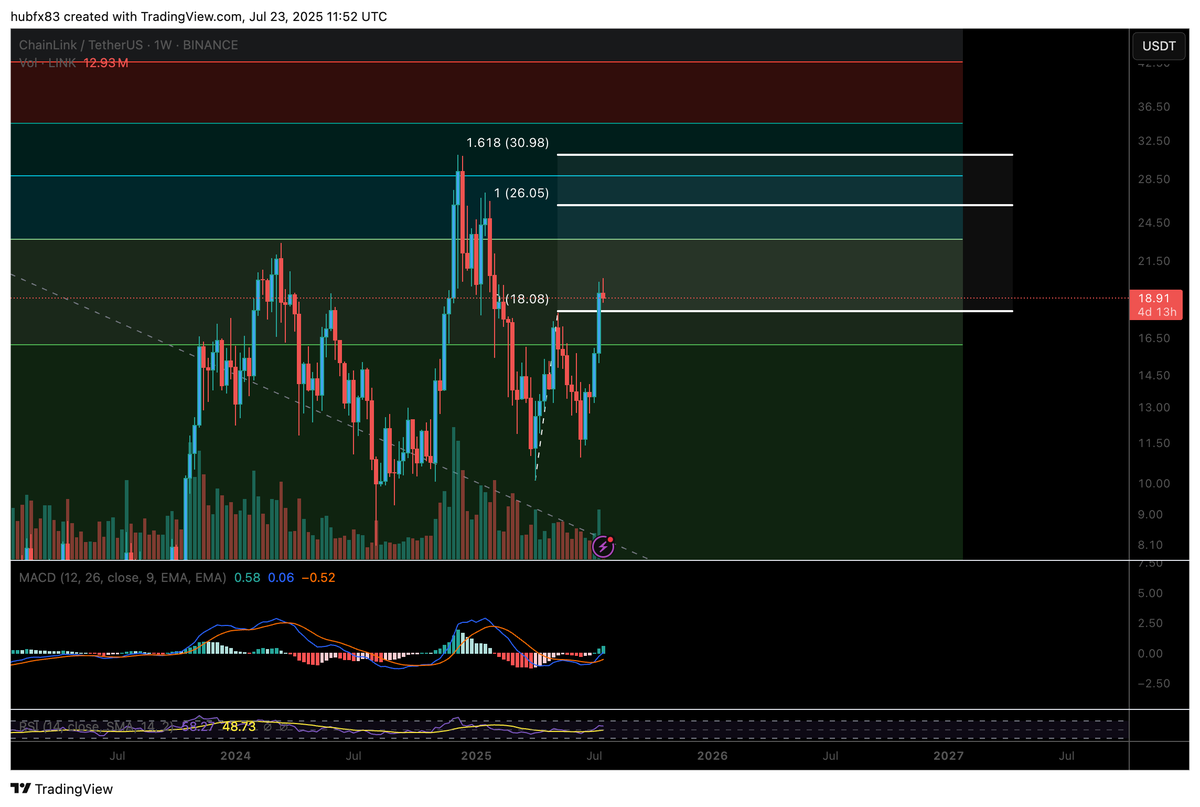Click the −2.50 MACD axis label

click(1154, 684)
